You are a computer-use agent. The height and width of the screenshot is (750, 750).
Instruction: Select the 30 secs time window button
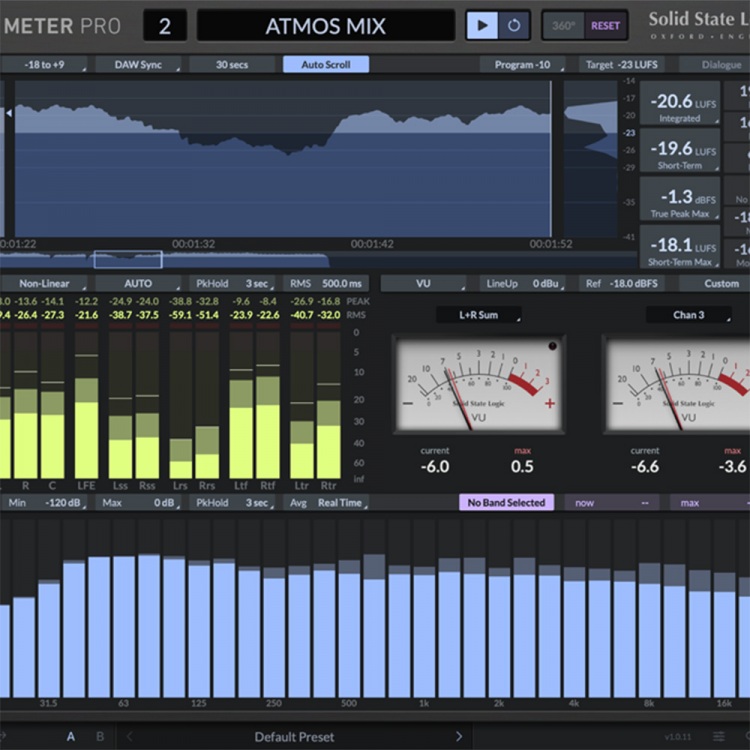tap(232, 65)
